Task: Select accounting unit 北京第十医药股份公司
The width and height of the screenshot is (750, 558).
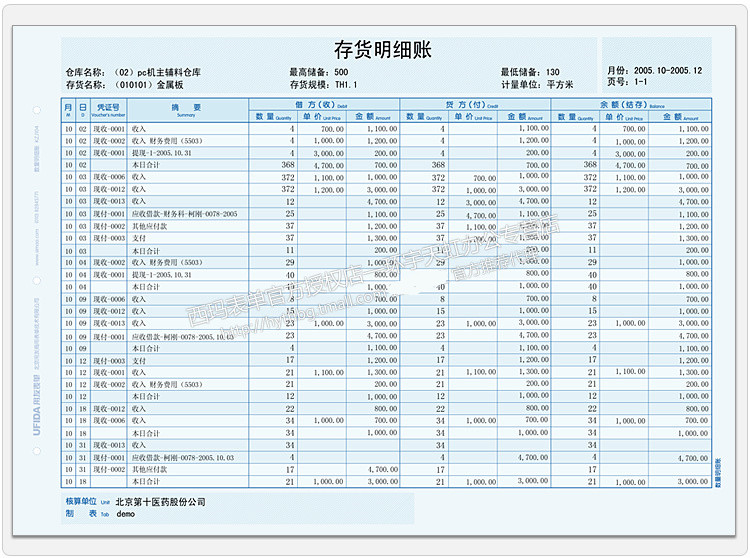Action: [x=160, y=502]
